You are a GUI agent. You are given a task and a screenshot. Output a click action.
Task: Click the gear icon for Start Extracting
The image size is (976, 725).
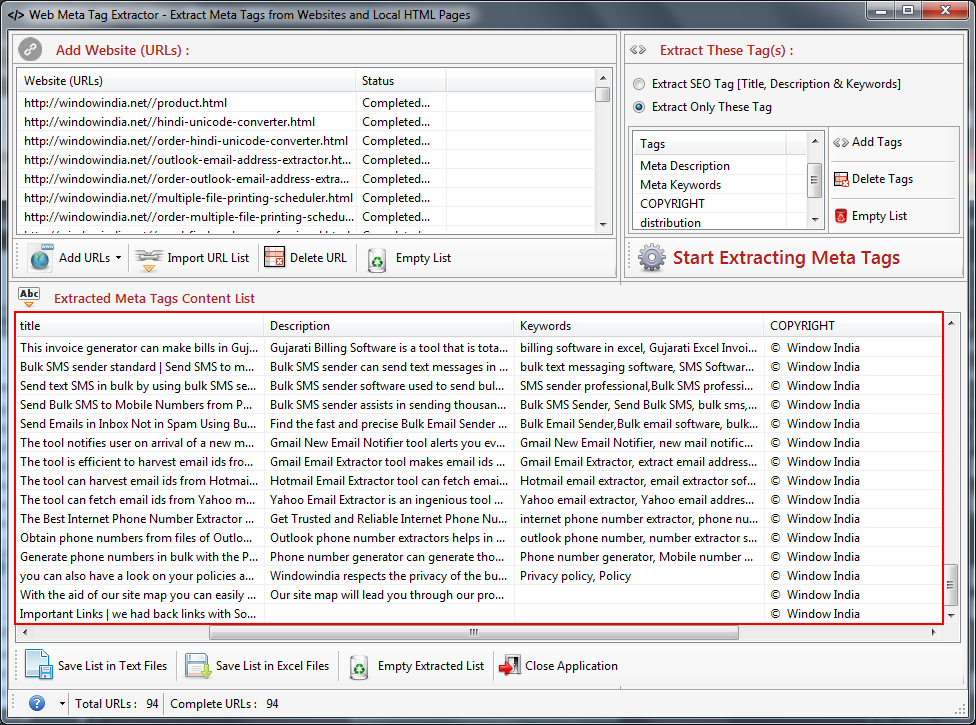click(x=651, y=258)
